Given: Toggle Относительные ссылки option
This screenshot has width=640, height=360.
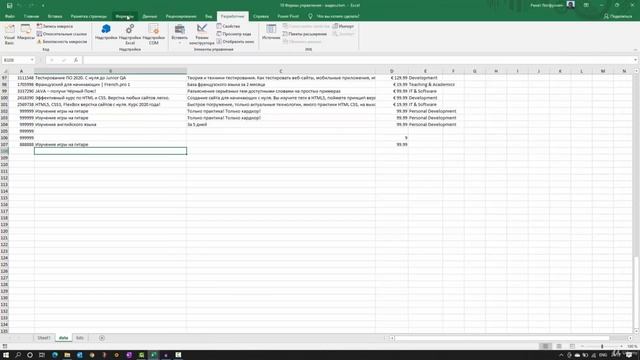Looking at the screenshot, I should pos(62,34).
